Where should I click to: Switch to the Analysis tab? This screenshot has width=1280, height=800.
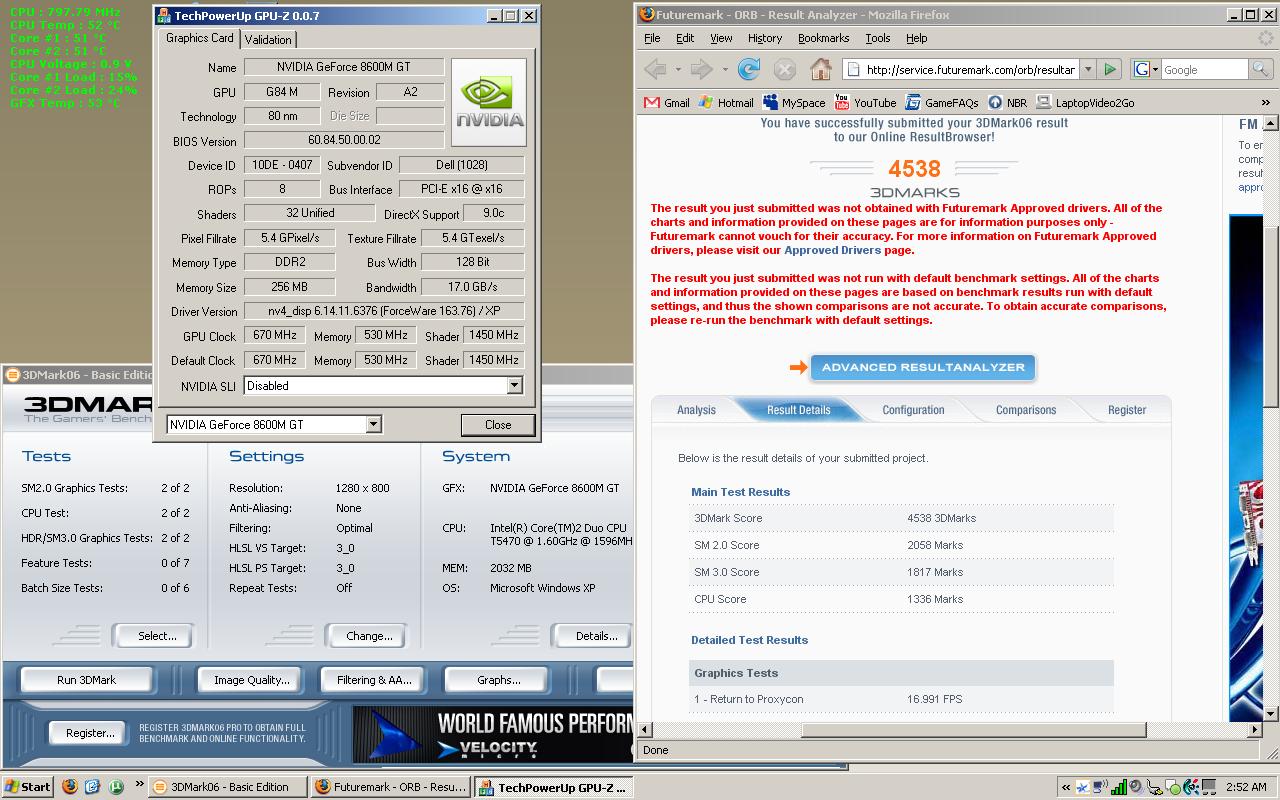pos(696,410)
